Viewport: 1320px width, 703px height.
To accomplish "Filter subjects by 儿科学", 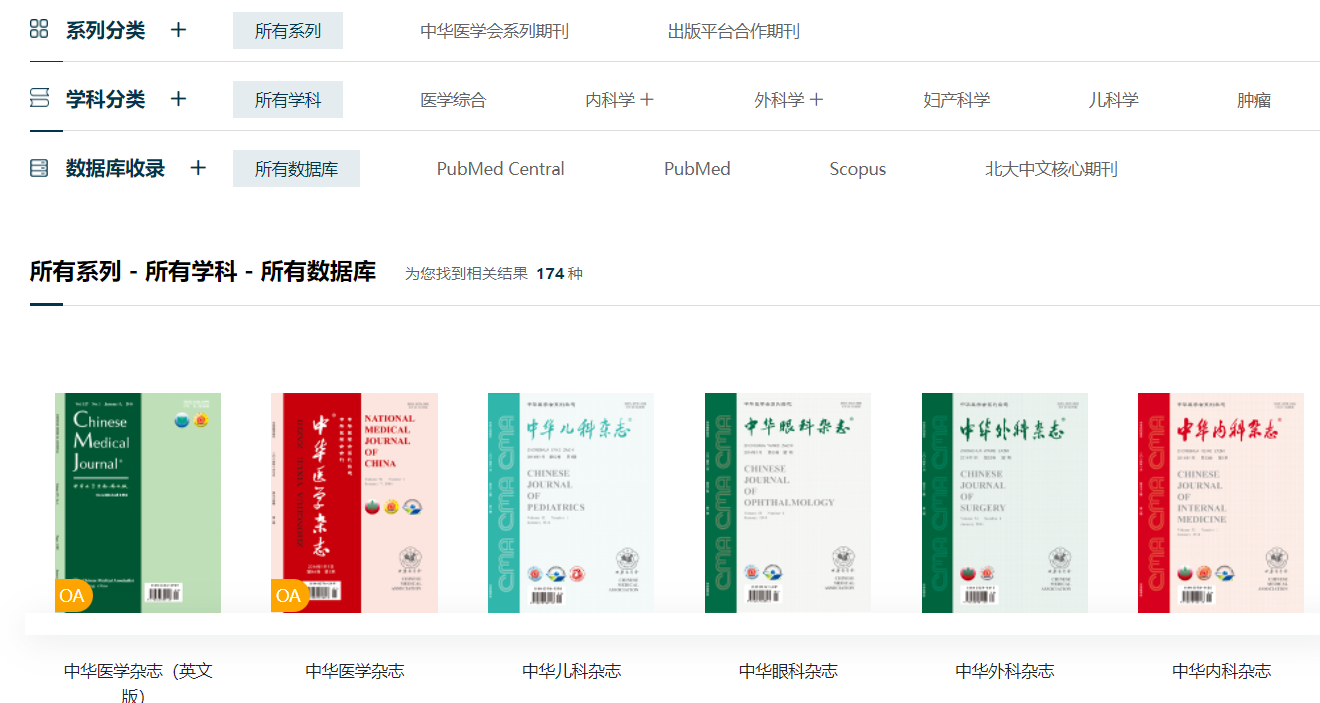I will 1114,100.
